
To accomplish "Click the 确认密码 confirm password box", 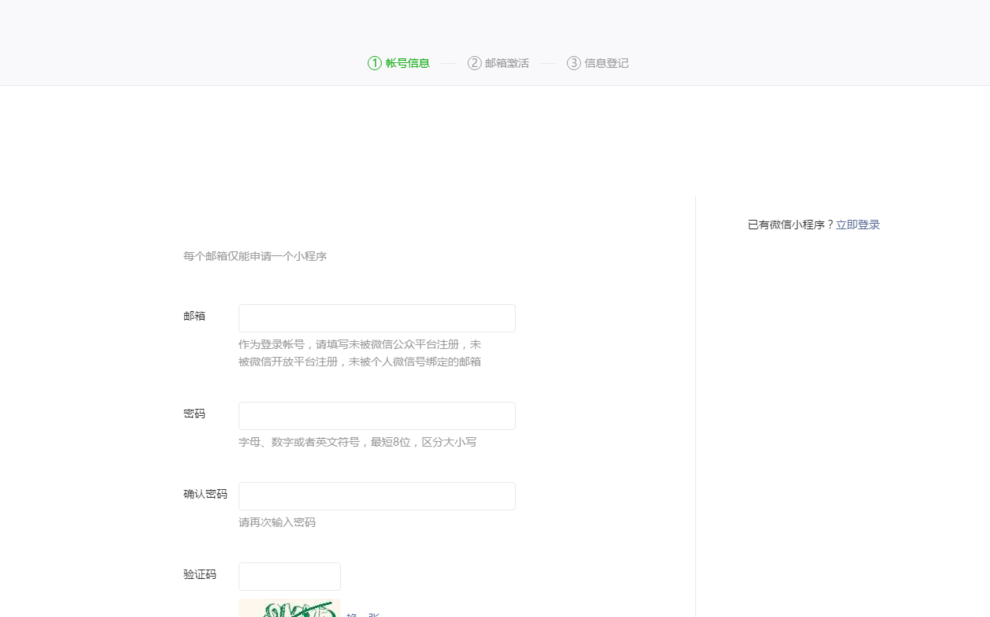I will coord(377,495).
